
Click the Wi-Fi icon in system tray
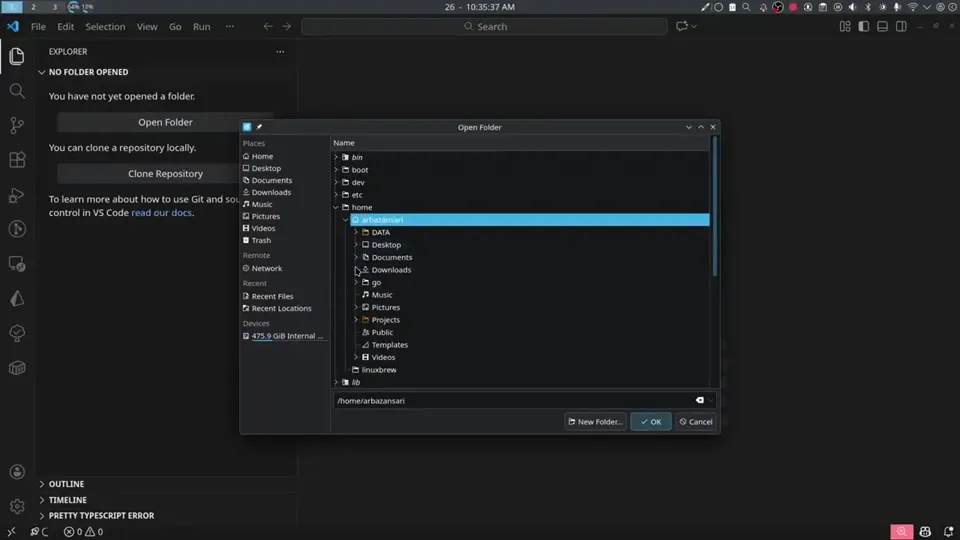(x=912, y=7)
